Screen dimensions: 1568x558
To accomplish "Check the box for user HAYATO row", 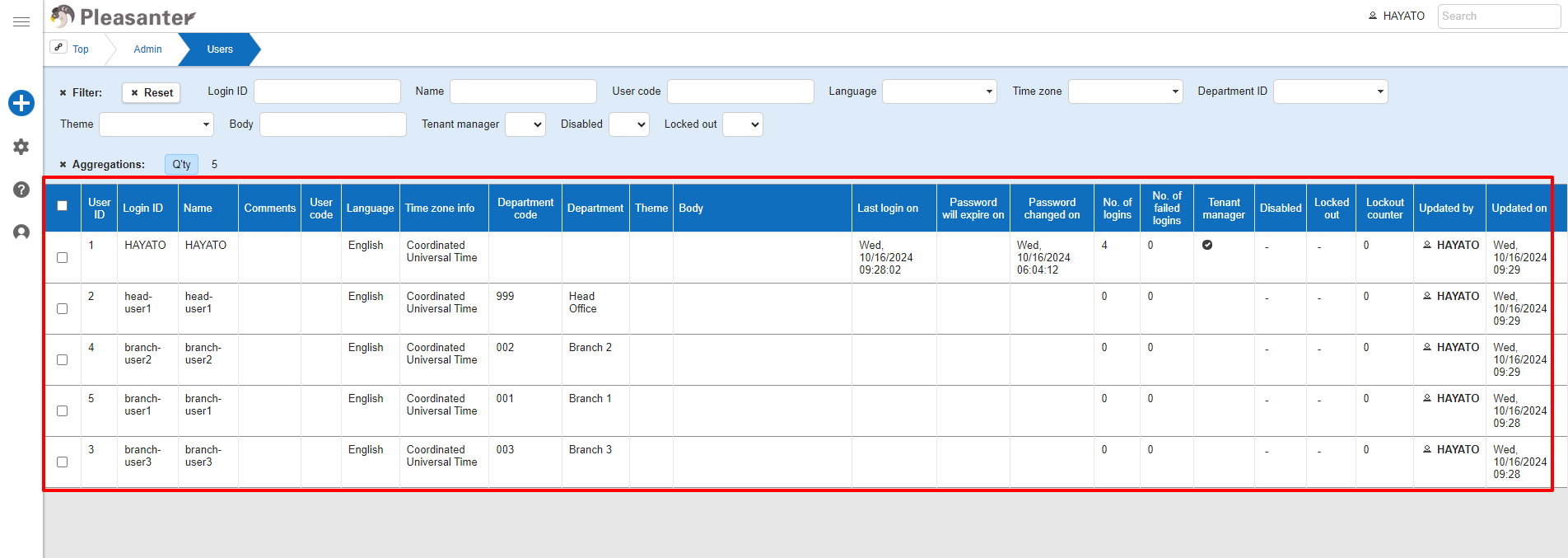I will coord(63,258).
